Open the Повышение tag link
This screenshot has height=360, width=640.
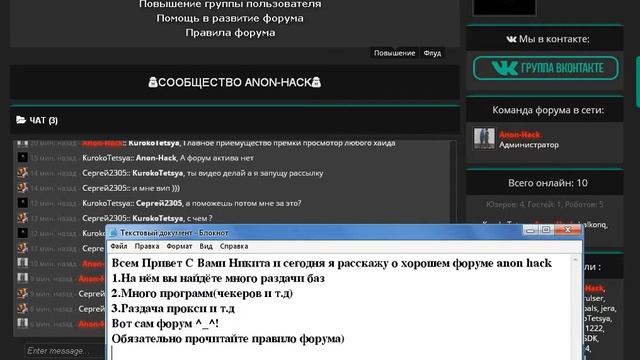click(394, 53)
